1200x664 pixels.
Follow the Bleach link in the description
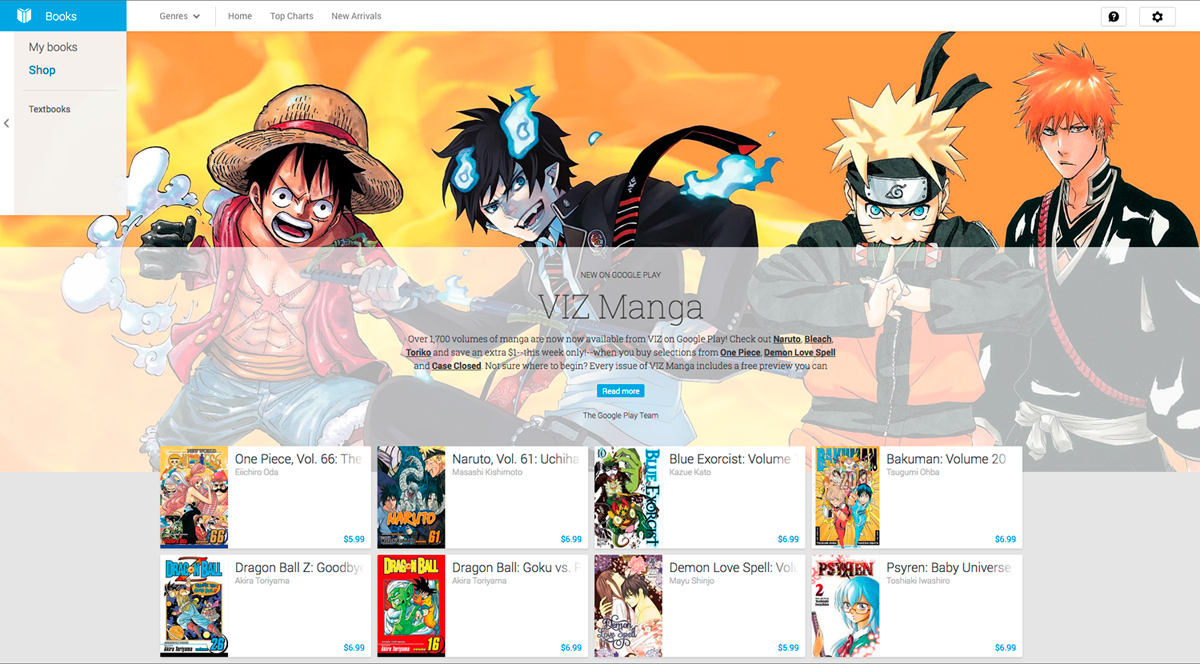pos(818,339)
